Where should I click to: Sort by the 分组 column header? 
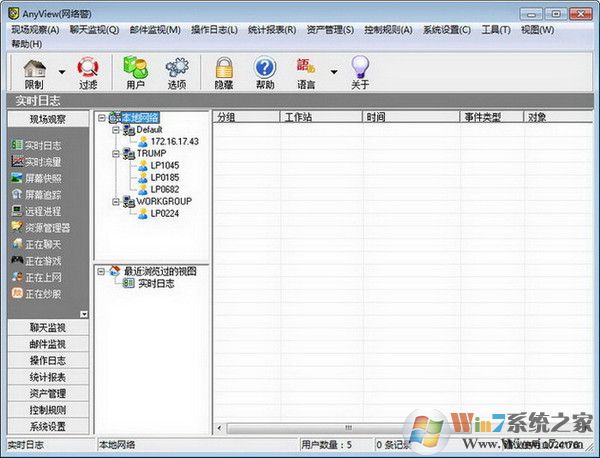coord(246,117)
